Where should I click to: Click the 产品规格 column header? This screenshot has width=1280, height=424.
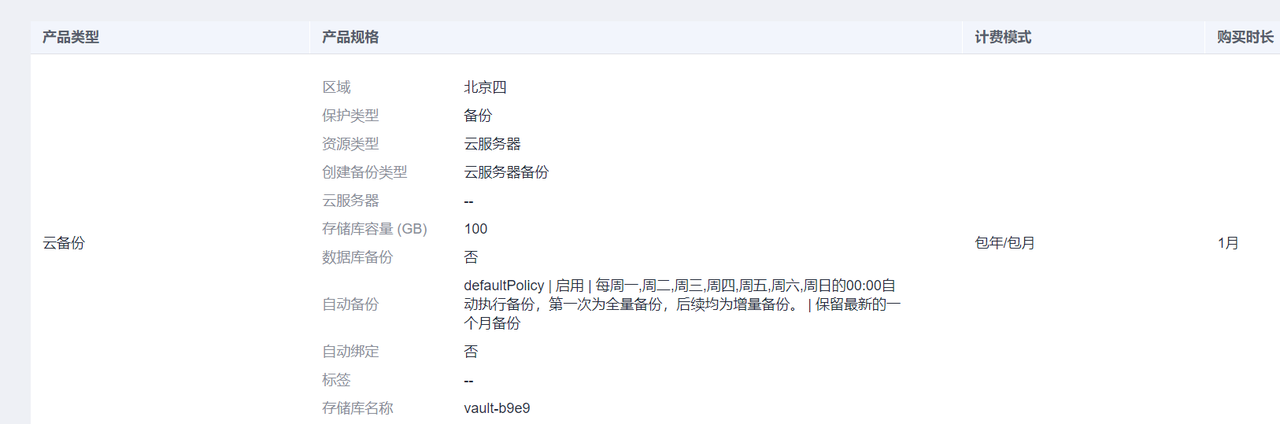[350, 37]
